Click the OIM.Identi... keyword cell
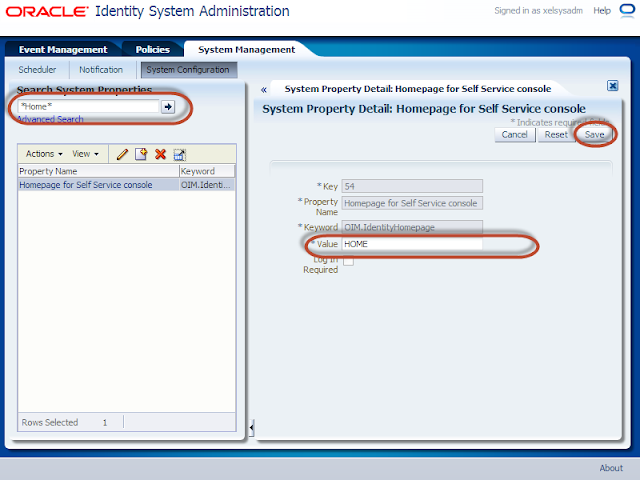The width and height of the screenshot is (640, 480). pyautogui.click(x=207, y=185)
